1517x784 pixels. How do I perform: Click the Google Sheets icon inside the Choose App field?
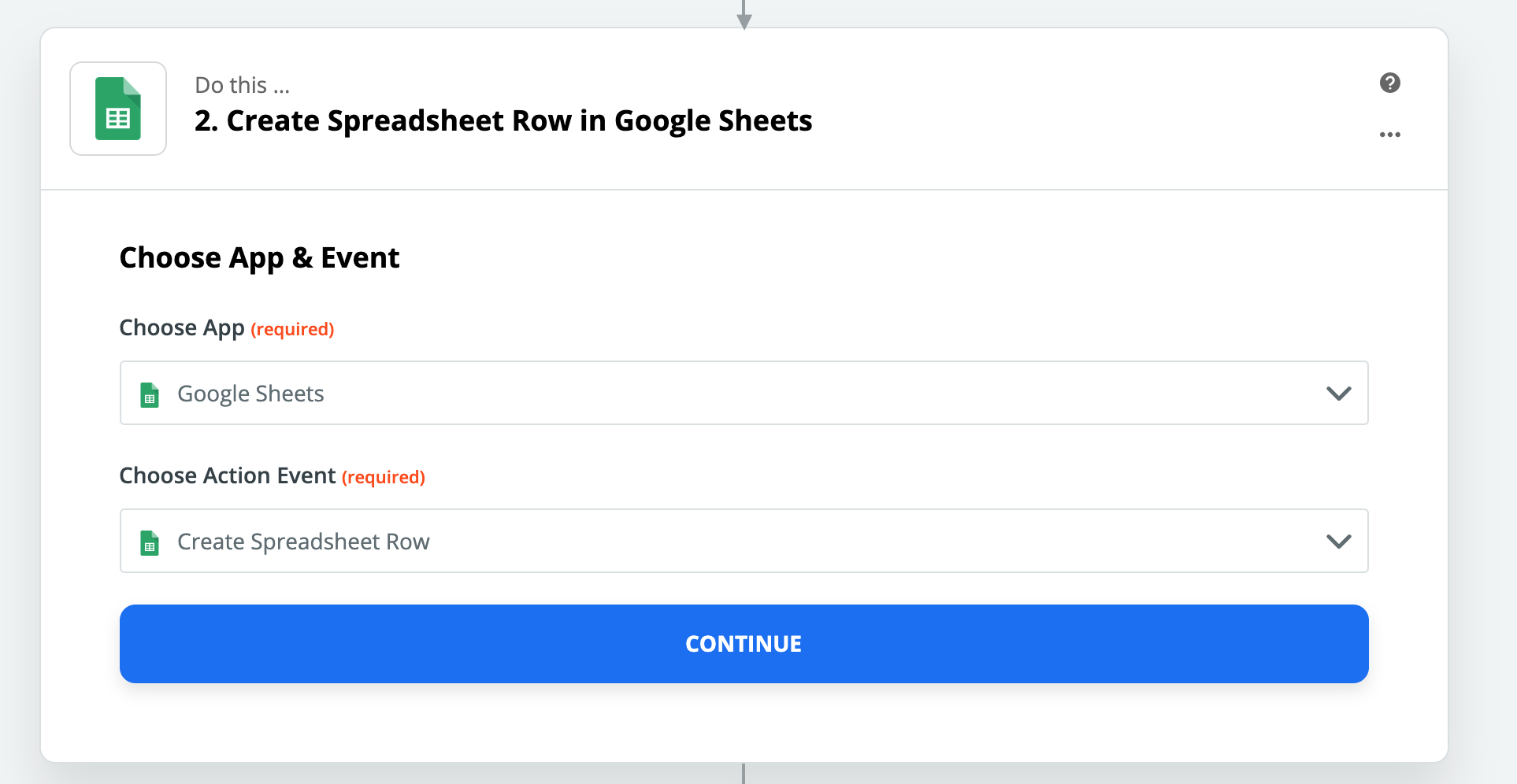tap(149, 394)
